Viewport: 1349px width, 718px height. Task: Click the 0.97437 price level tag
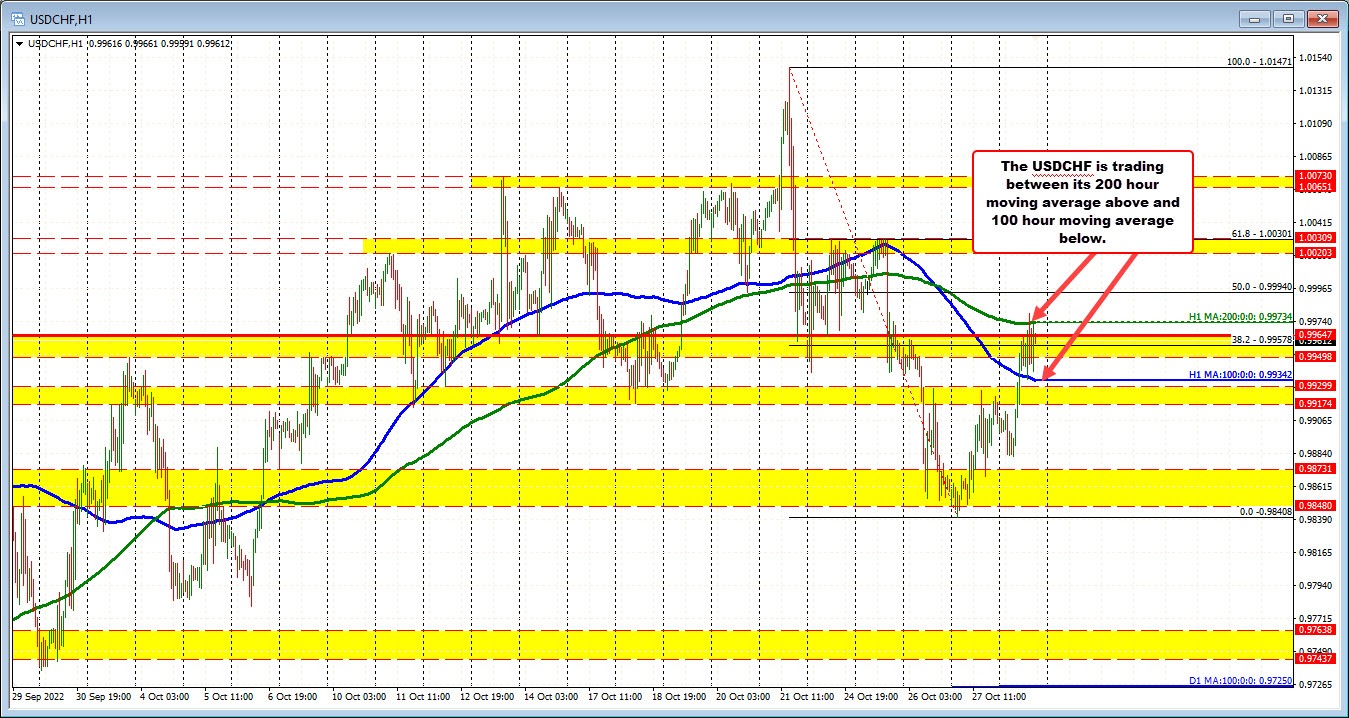(1317, 659)
